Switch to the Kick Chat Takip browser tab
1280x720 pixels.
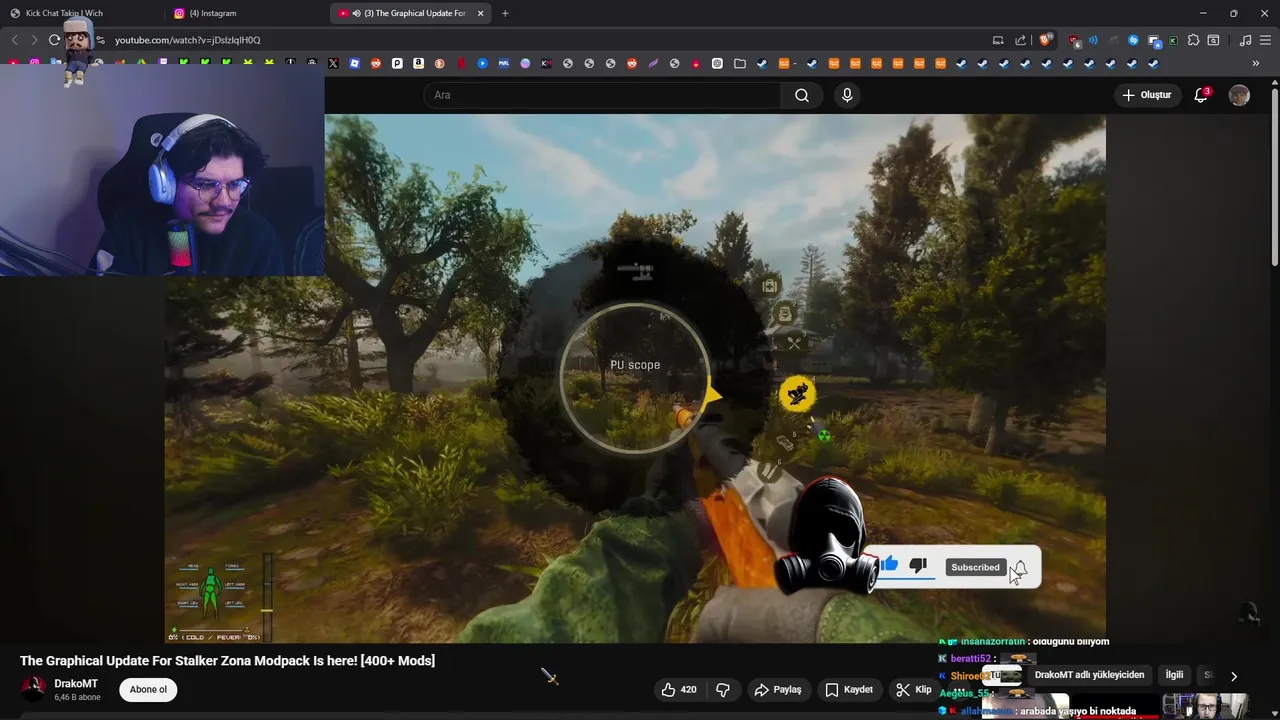point(82,13)
